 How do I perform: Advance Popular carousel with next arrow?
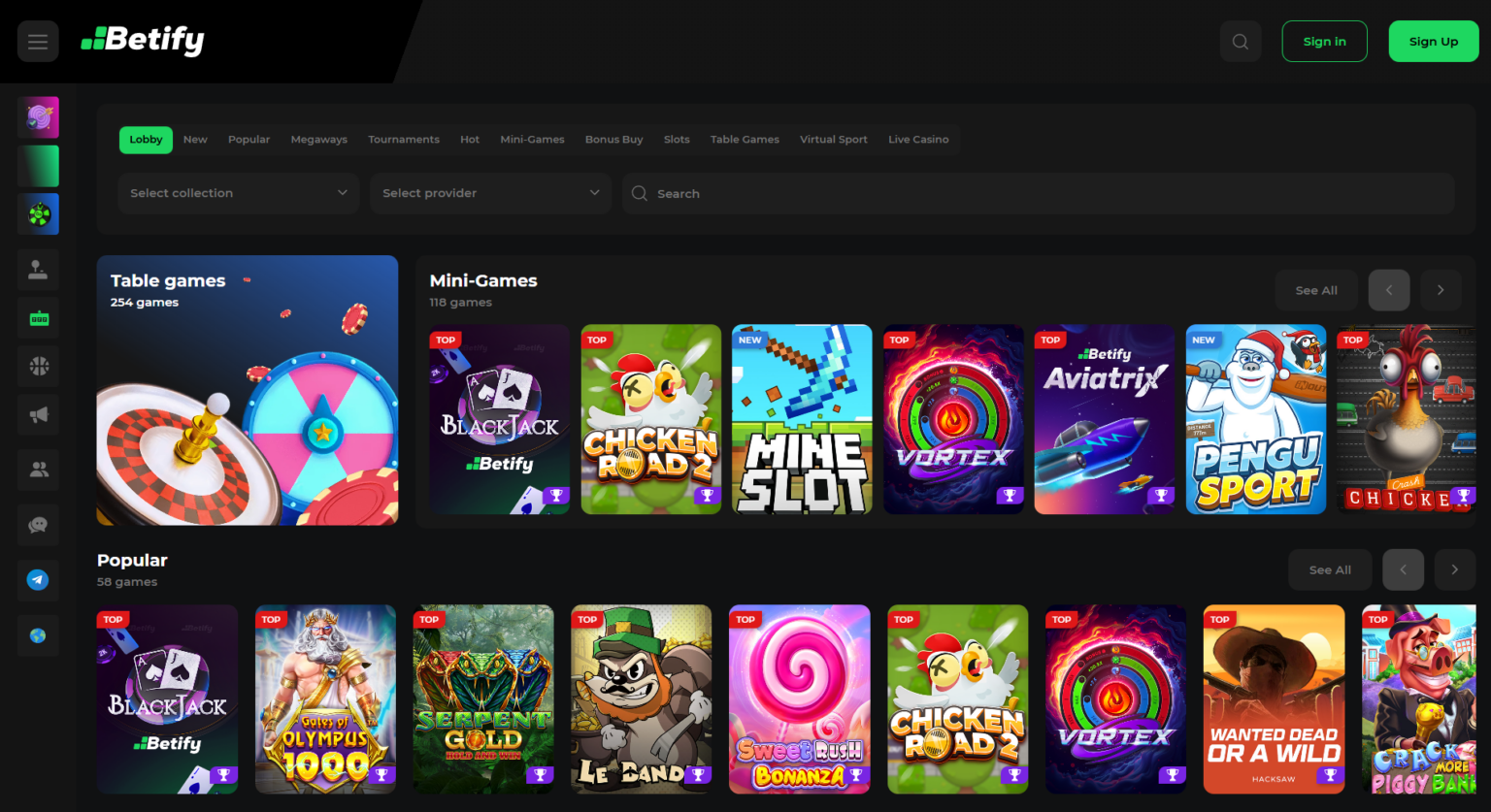1454,569
